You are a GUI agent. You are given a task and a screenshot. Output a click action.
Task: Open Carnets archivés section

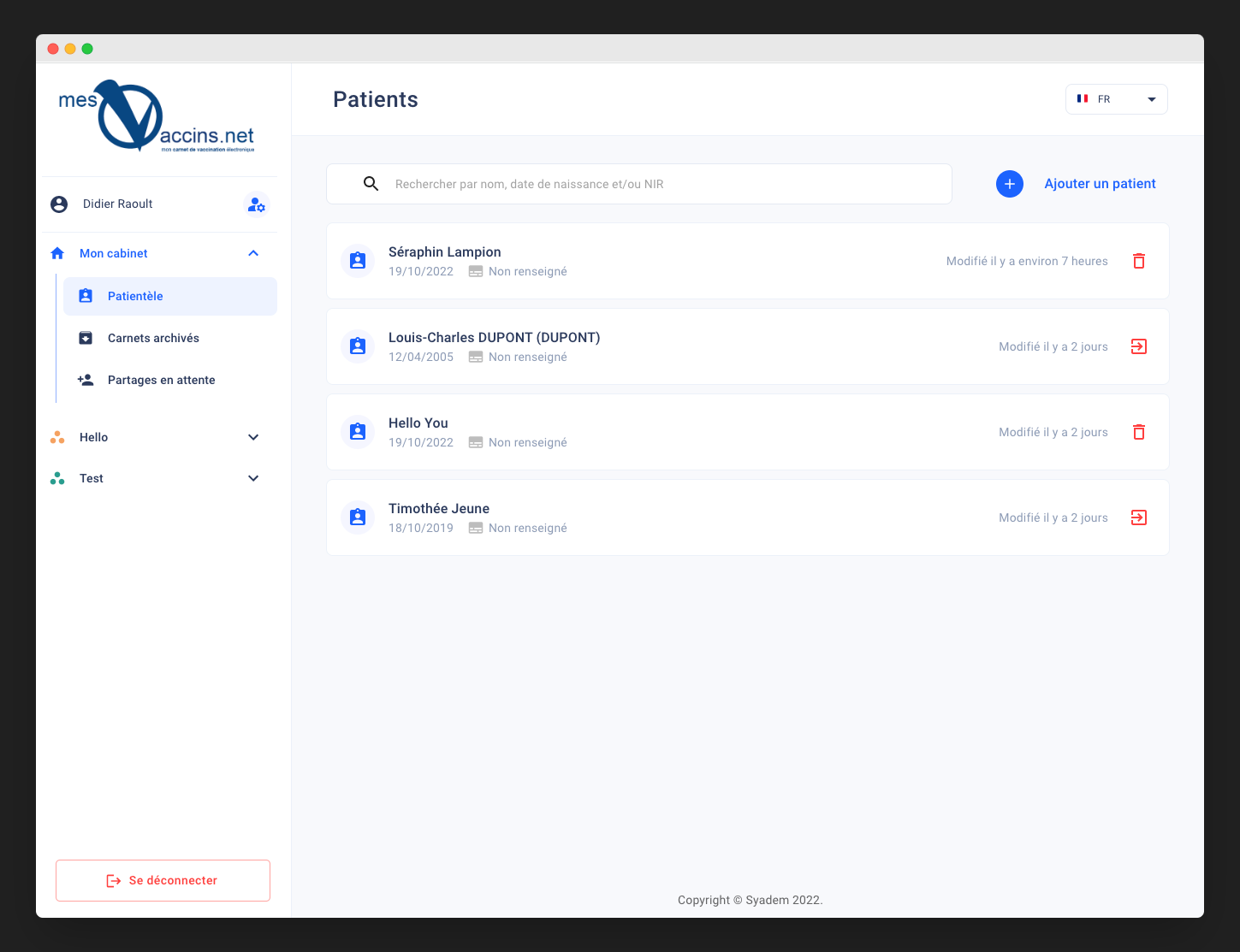coord(153,337)
